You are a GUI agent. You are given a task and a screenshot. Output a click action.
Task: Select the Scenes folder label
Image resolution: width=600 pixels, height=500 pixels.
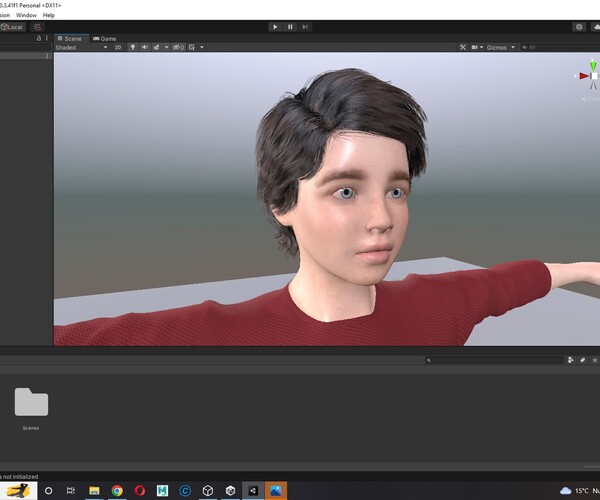click(x=31, y=428)
